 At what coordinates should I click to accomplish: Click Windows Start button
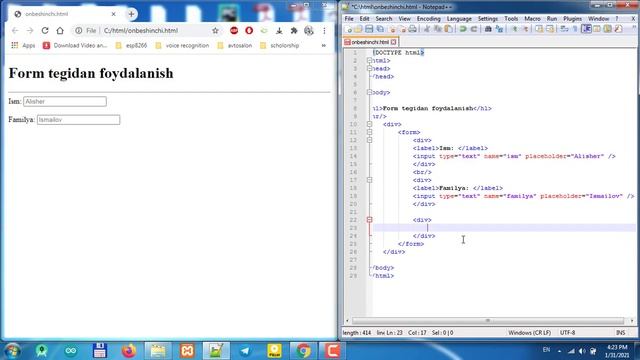tap(12, 351)
